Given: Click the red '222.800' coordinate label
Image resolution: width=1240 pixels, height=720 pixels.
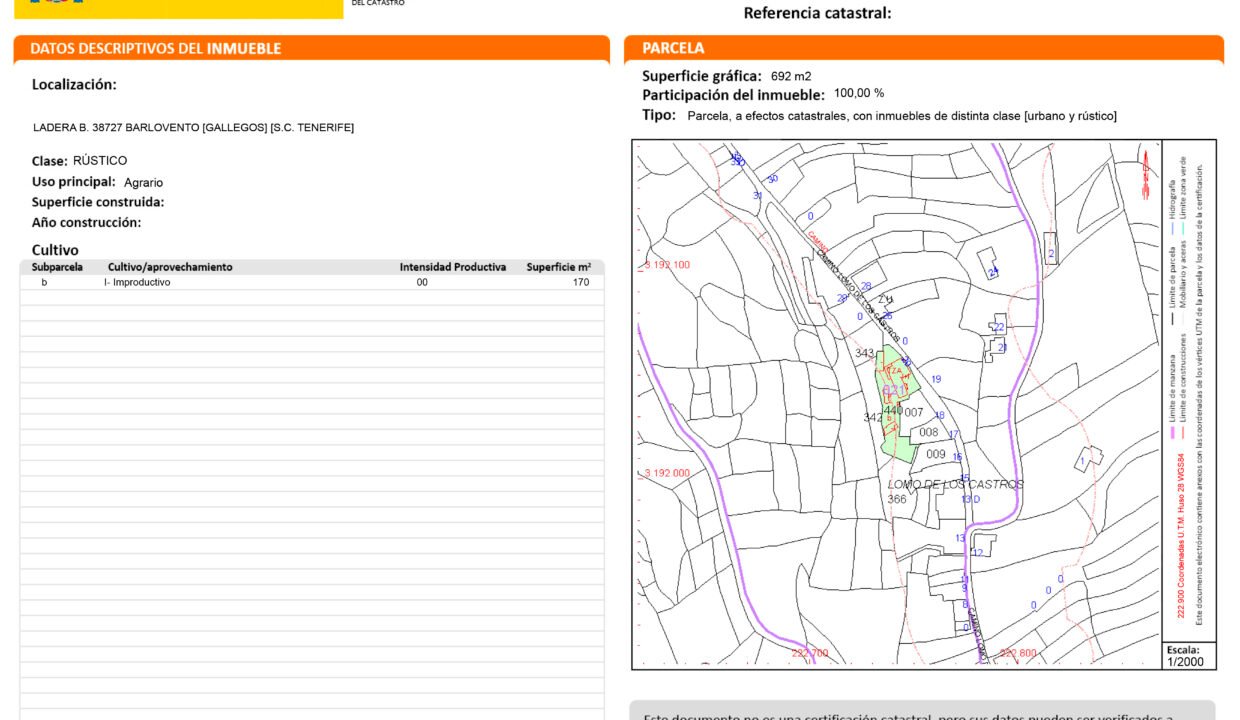Looking at the screenshot, I should pos(1018,653).
